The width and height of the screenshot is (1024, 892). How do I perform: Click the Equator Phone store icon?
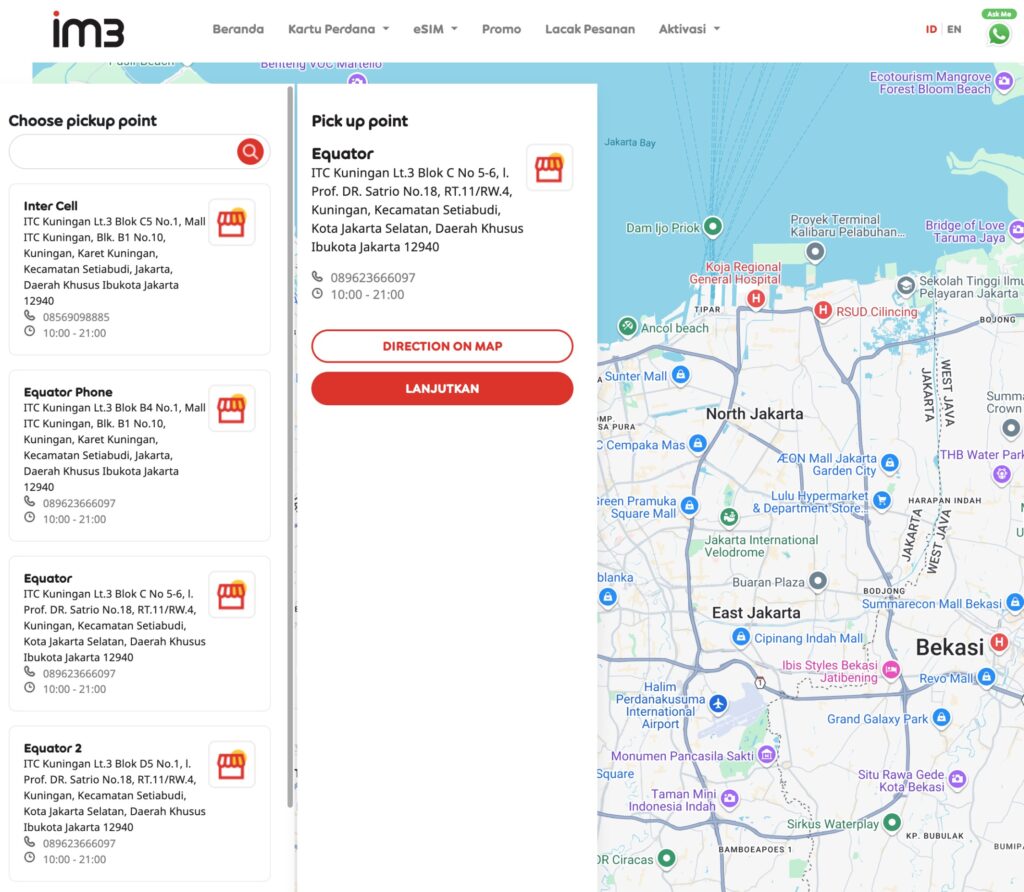(x=231, y=408)
